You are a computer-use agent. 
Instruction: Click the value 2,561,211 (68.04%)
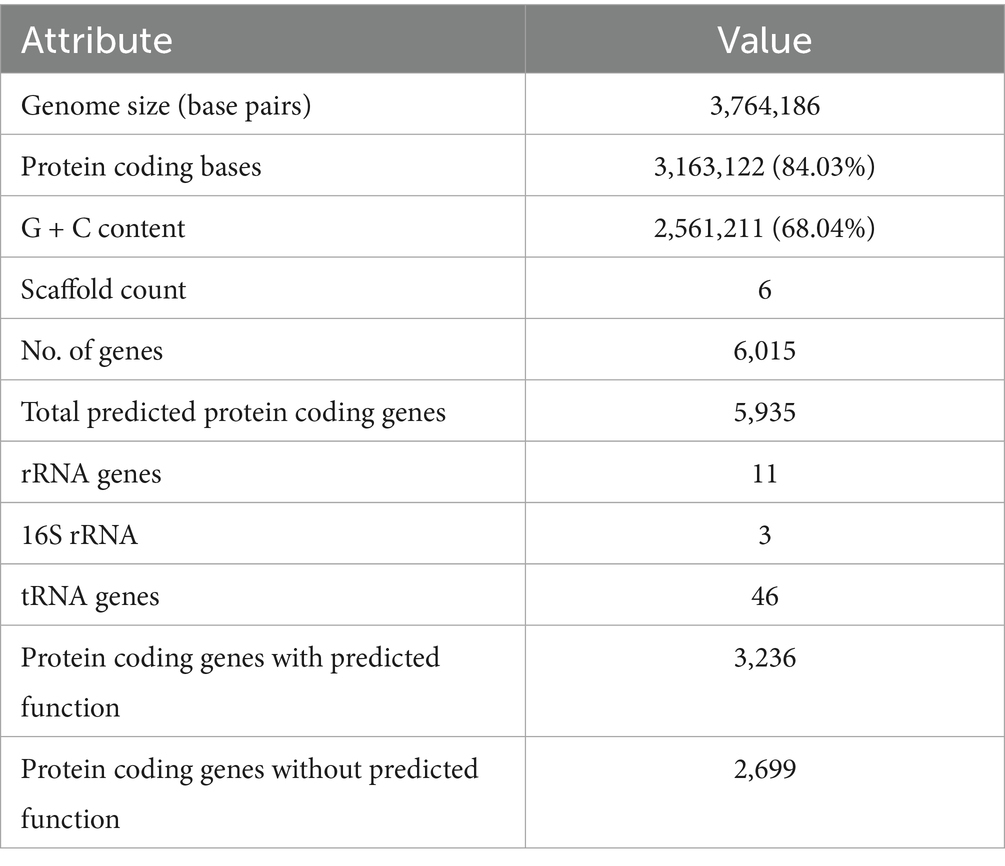764,228
